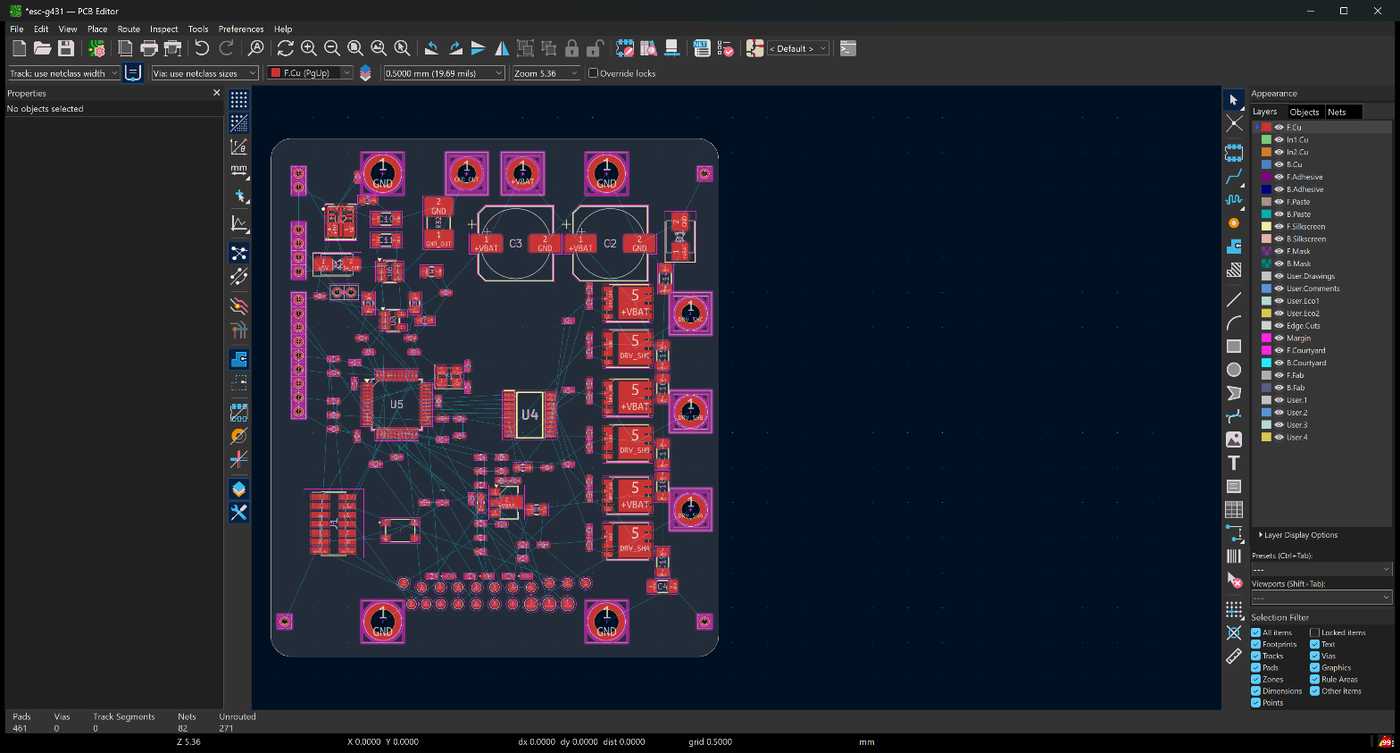This screenshot has height=753, width=1400.
Task: Click the Margin layer color swatch
Action: tap(1266, 338)
